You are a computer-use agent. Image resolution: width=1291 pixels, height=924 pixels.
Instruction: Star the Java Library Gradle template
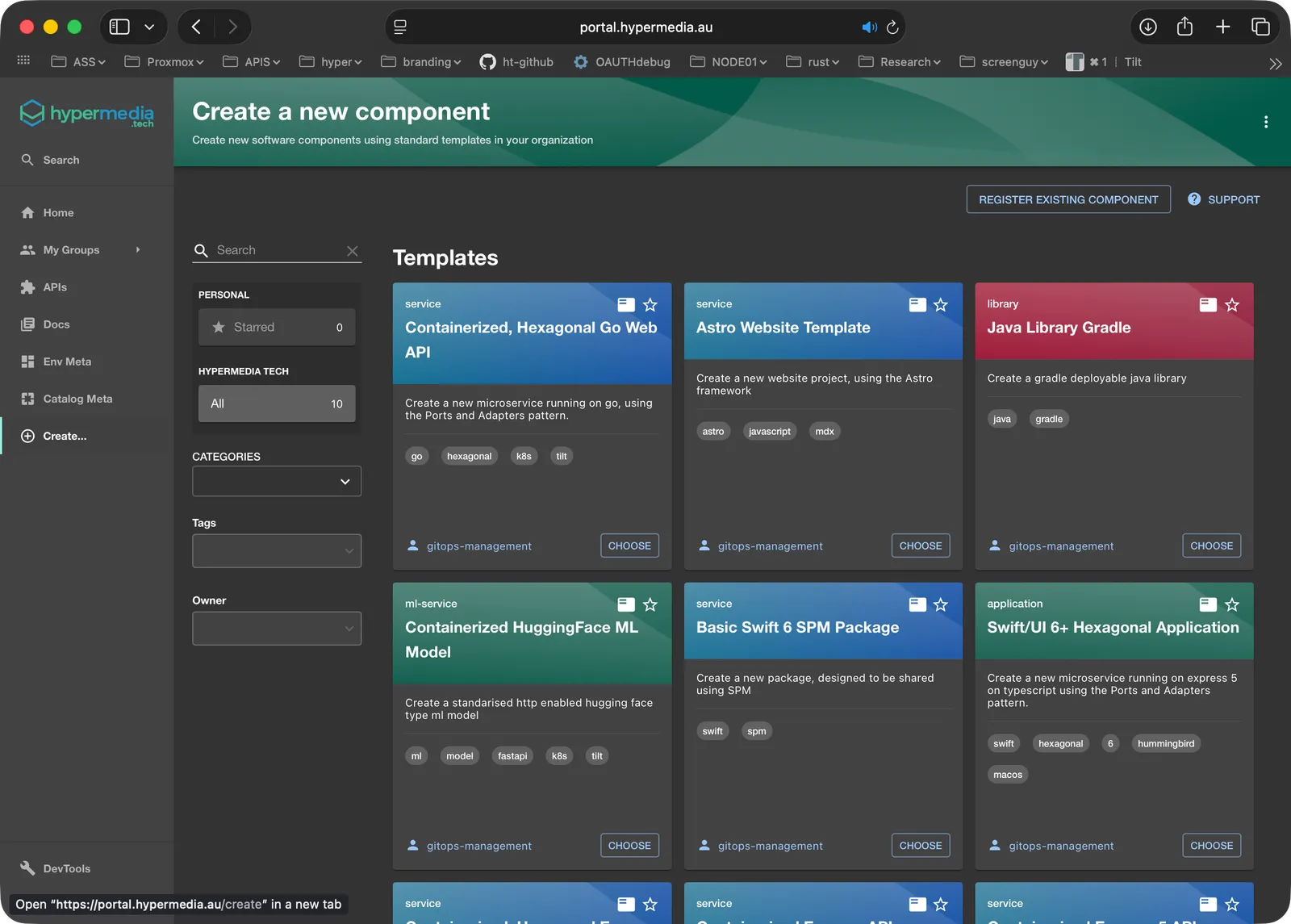click(1232, 305)
